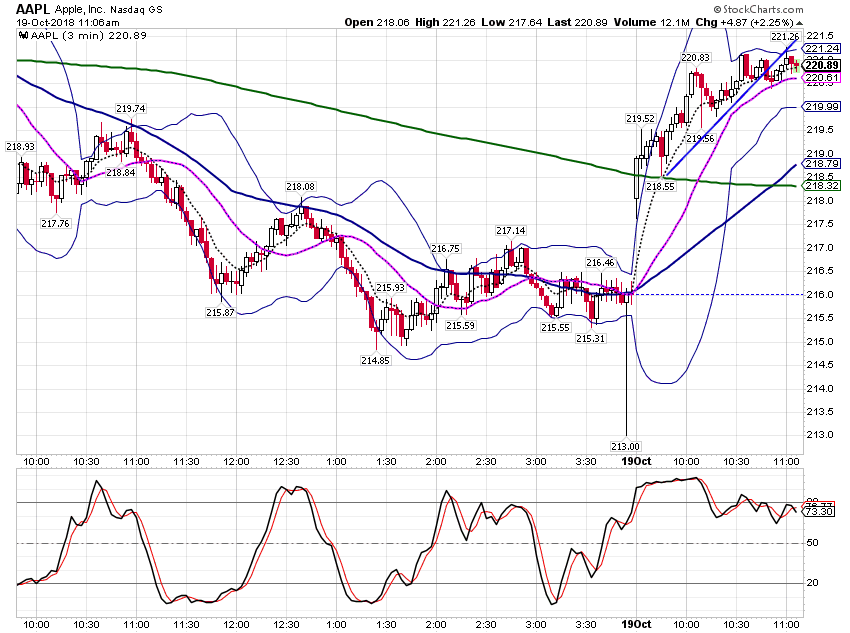Click the 219.56 price annotation

coord(700,139)
